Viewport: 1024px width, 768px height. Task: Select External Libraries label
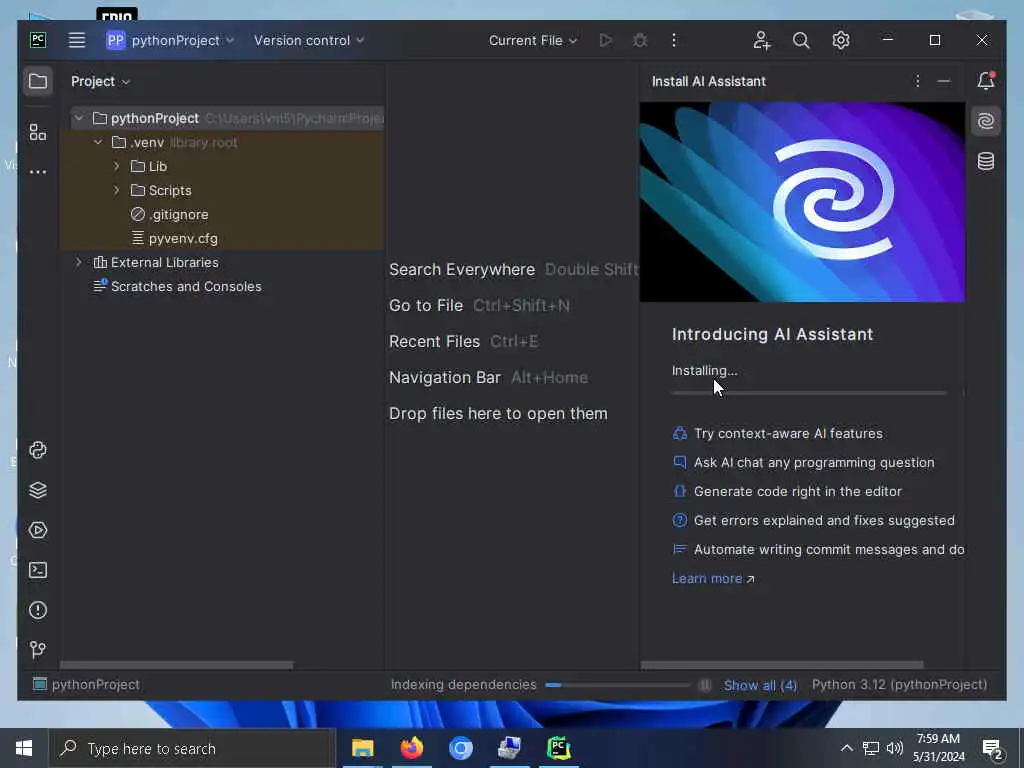[x=165, y=263]
